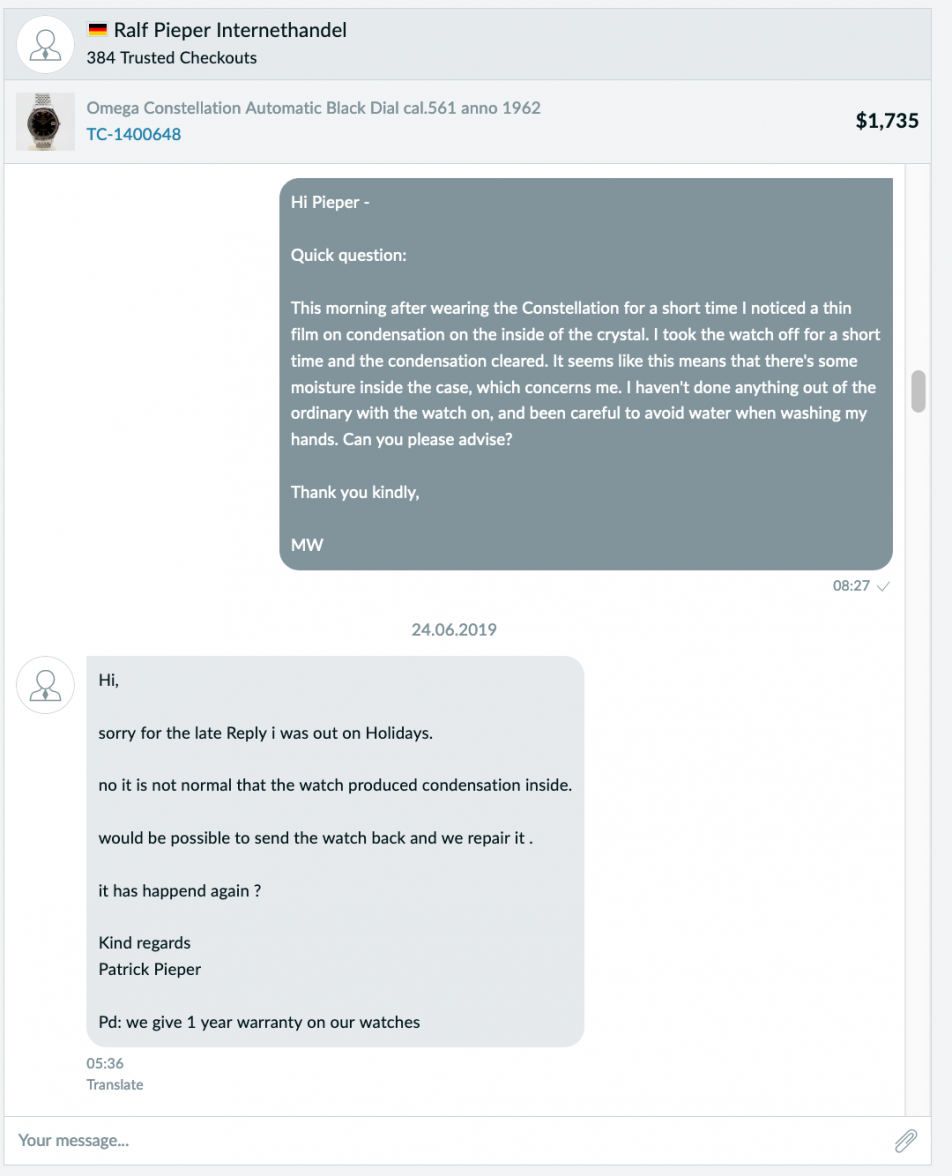Open seller avatar in header
The height and width of the screenshot is (1176, 952).
(45, 45)
